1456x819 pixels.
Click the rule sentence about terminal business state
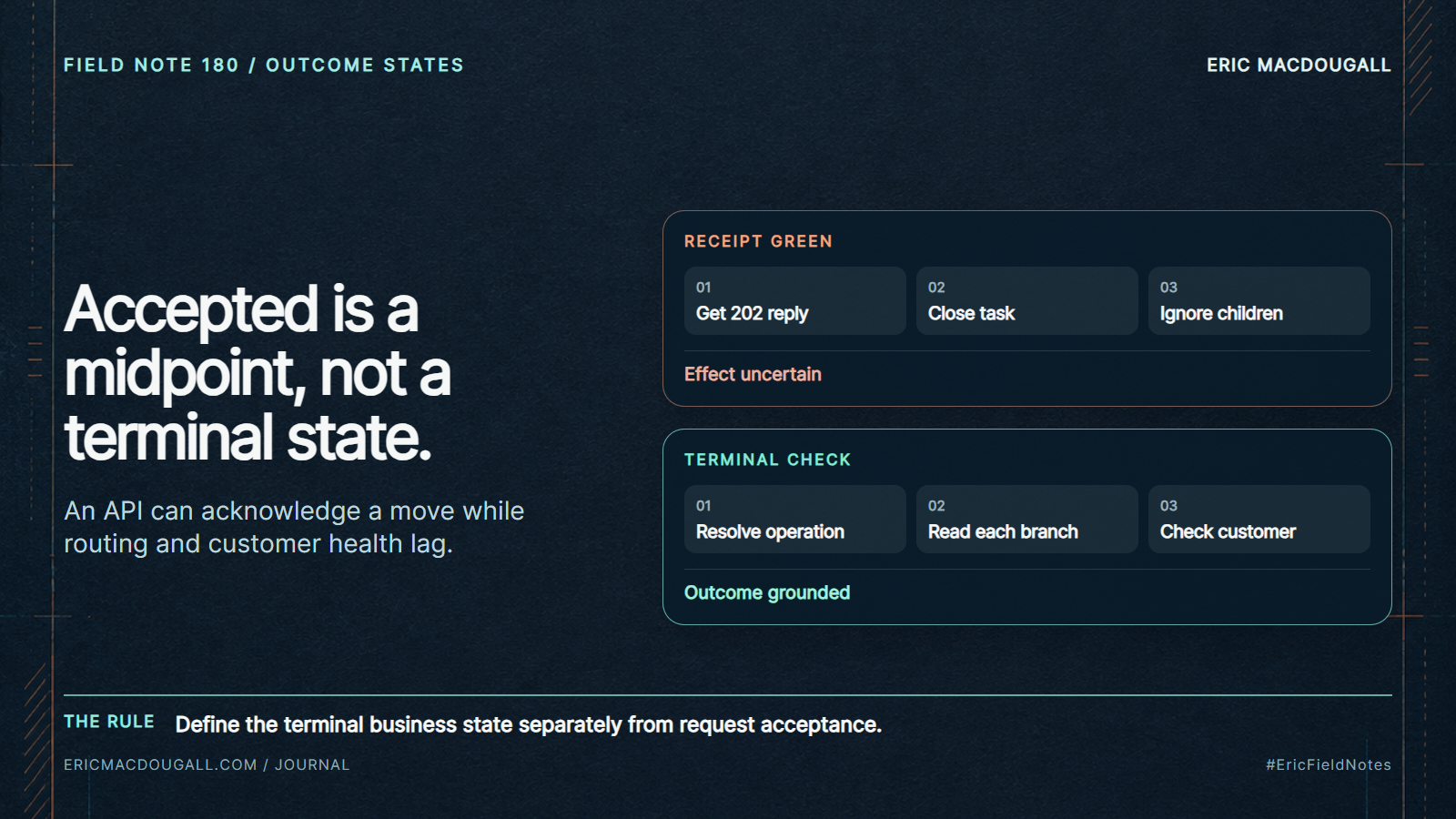[x=528, y=724]
